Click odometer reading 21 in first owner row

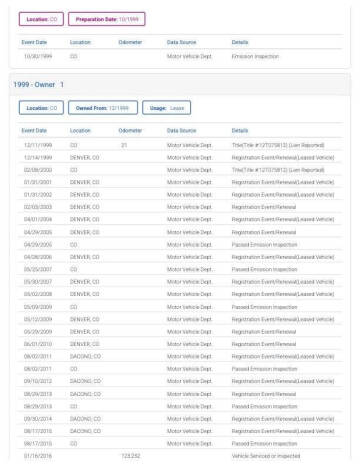(x=124, y=145)
